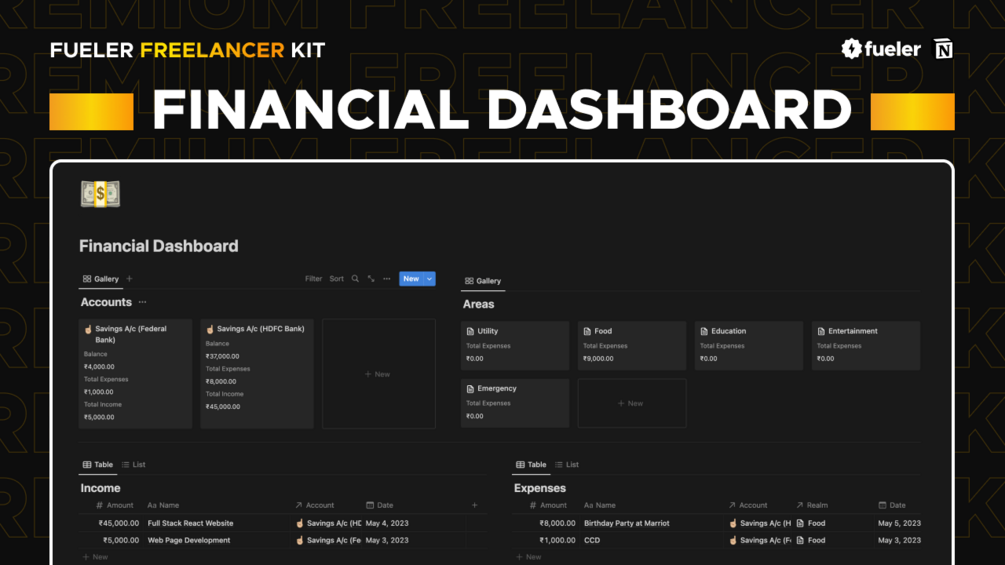Click the Areas section heading
Viewport: 1005px width, 565px height.
coord(478,304)
